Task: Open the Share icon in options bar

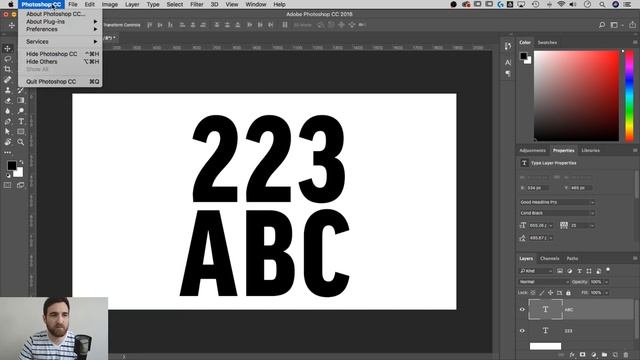Action: [x=632, y=25]
